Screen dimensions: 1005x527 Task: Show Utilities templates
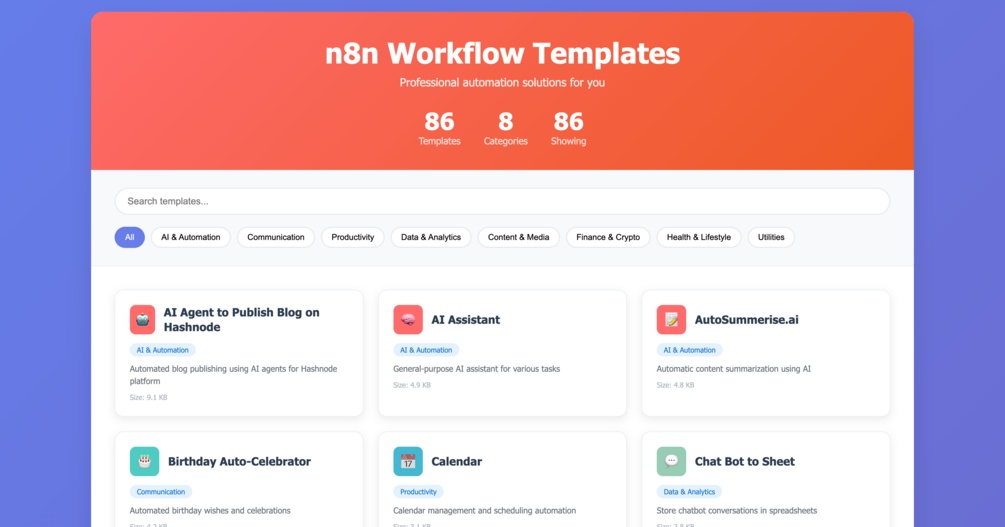[771, 237]
